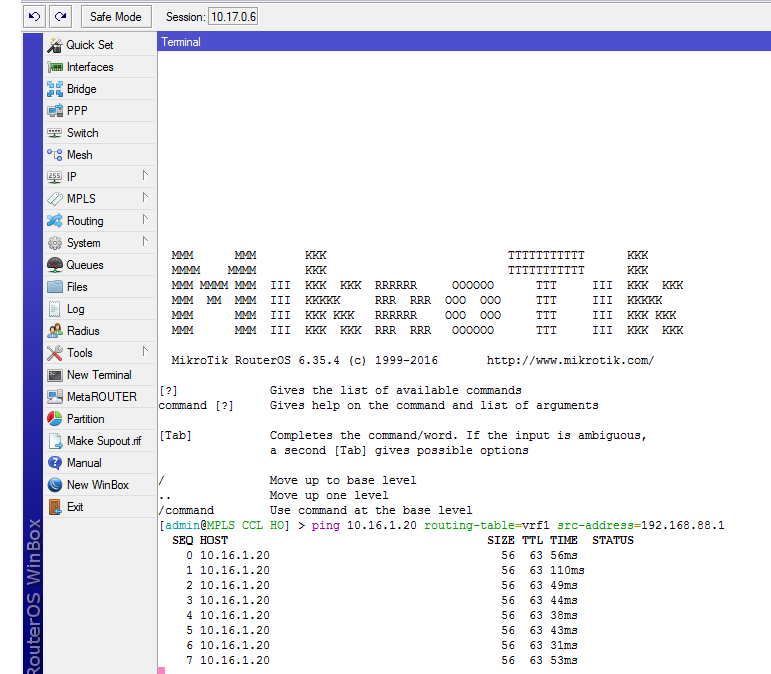Open the PPP icon
Viewport: 771px width, 674px height.
[x=55, y=111]
